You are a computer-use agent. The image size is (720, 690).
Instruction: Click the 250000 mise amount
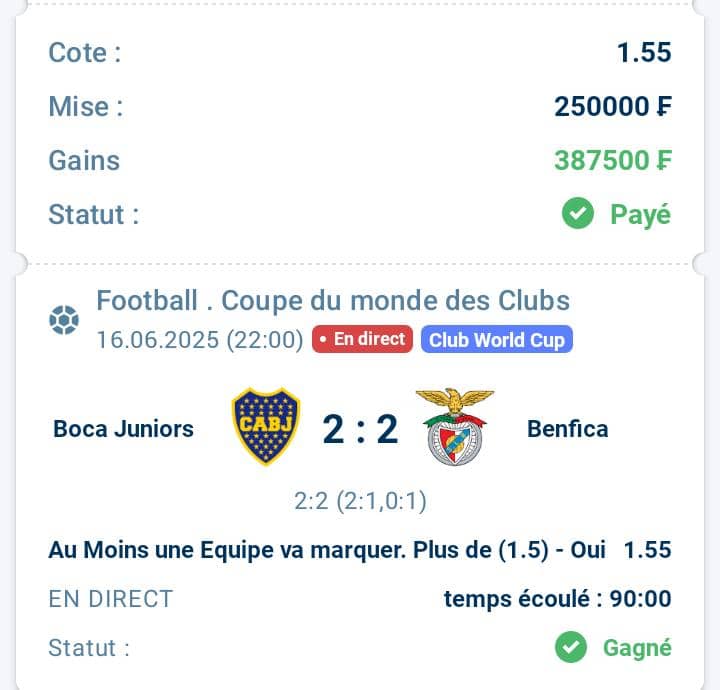pyautogui.click(x=613, y=107)
